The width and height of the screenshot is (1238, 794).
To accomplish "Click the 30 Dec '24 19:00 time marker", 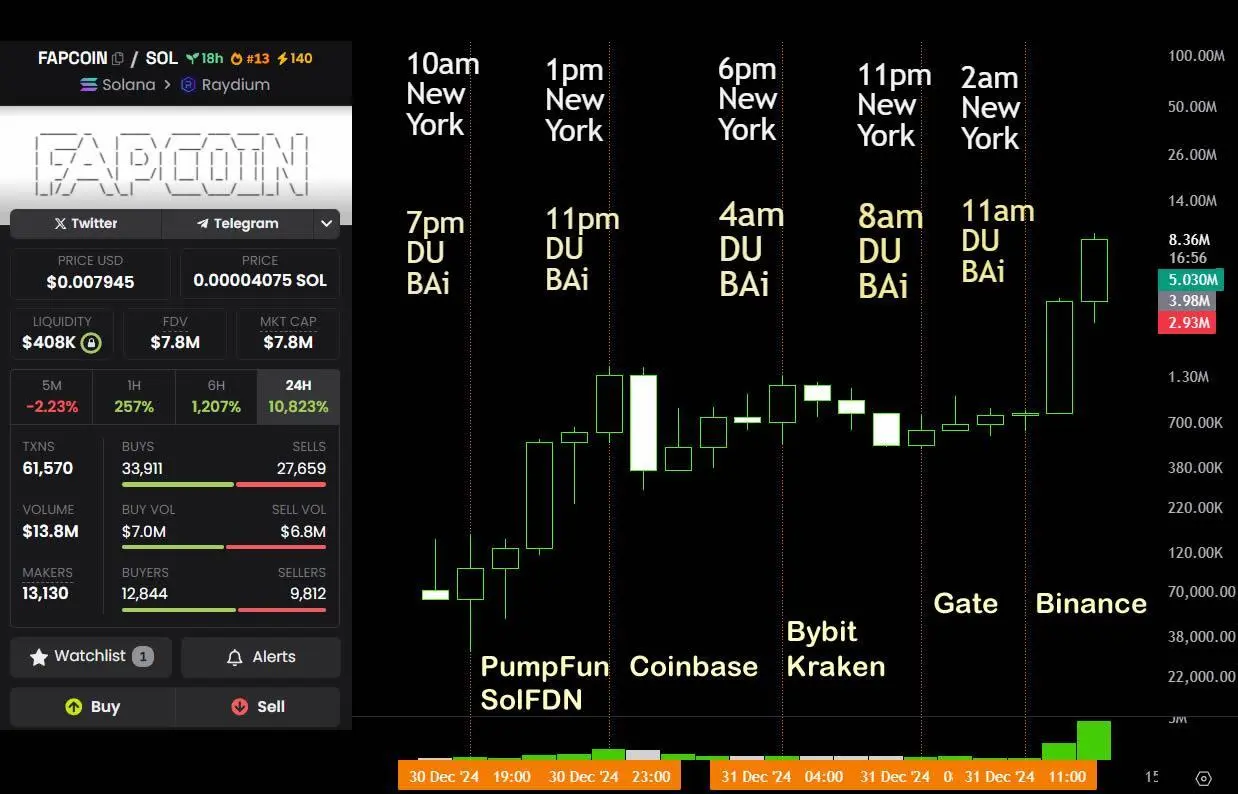I will click(470, 776).
